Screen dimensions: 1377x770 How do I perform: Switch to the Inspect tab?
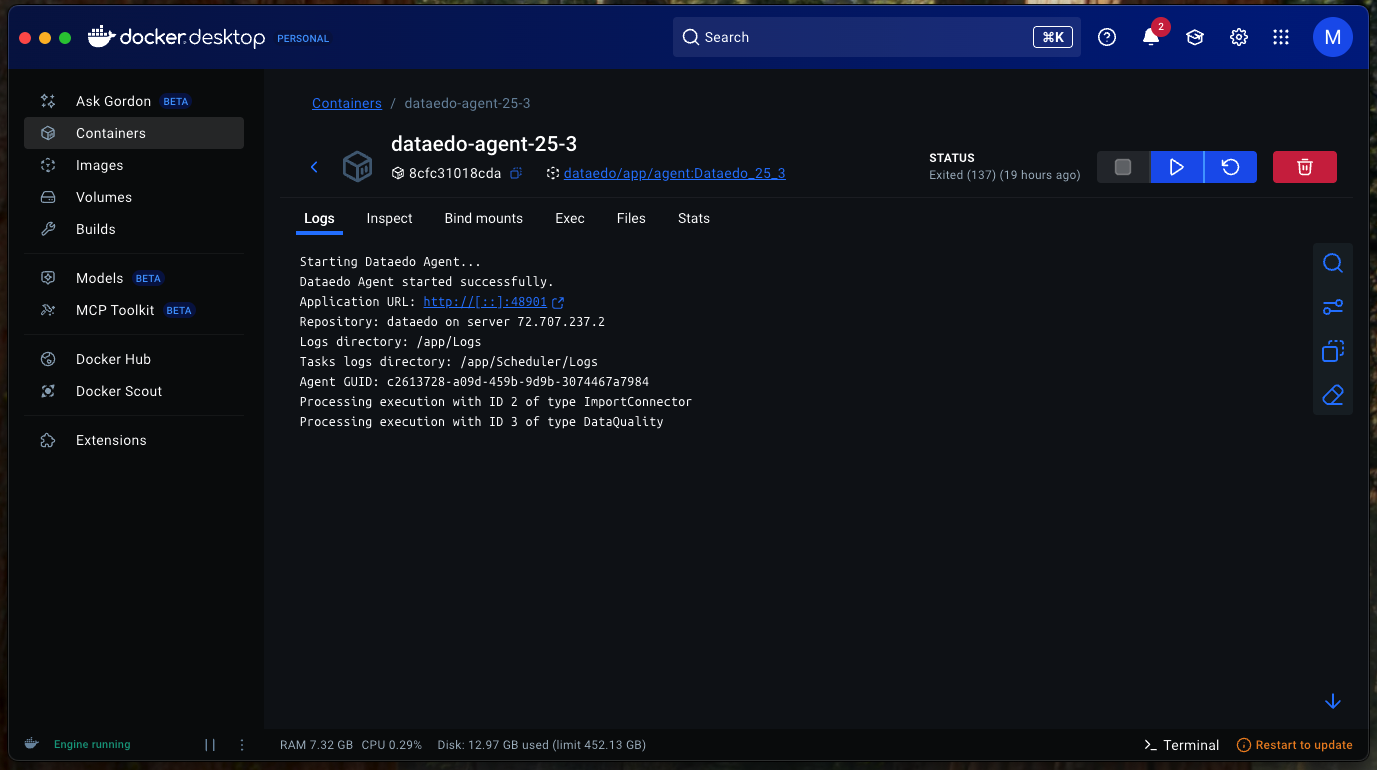[x=389, y=218]
